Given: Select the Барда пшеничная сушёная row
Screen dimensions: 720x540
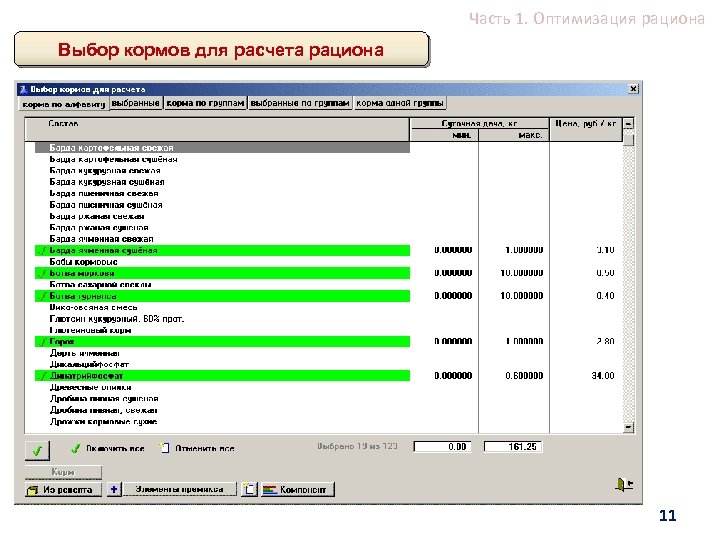Looking at the screenshot, I should pos(222,205).
